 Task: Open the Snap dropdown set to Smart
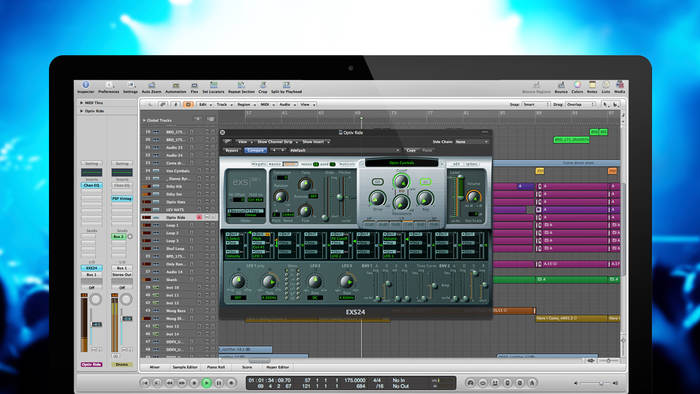tap(536, 104)
